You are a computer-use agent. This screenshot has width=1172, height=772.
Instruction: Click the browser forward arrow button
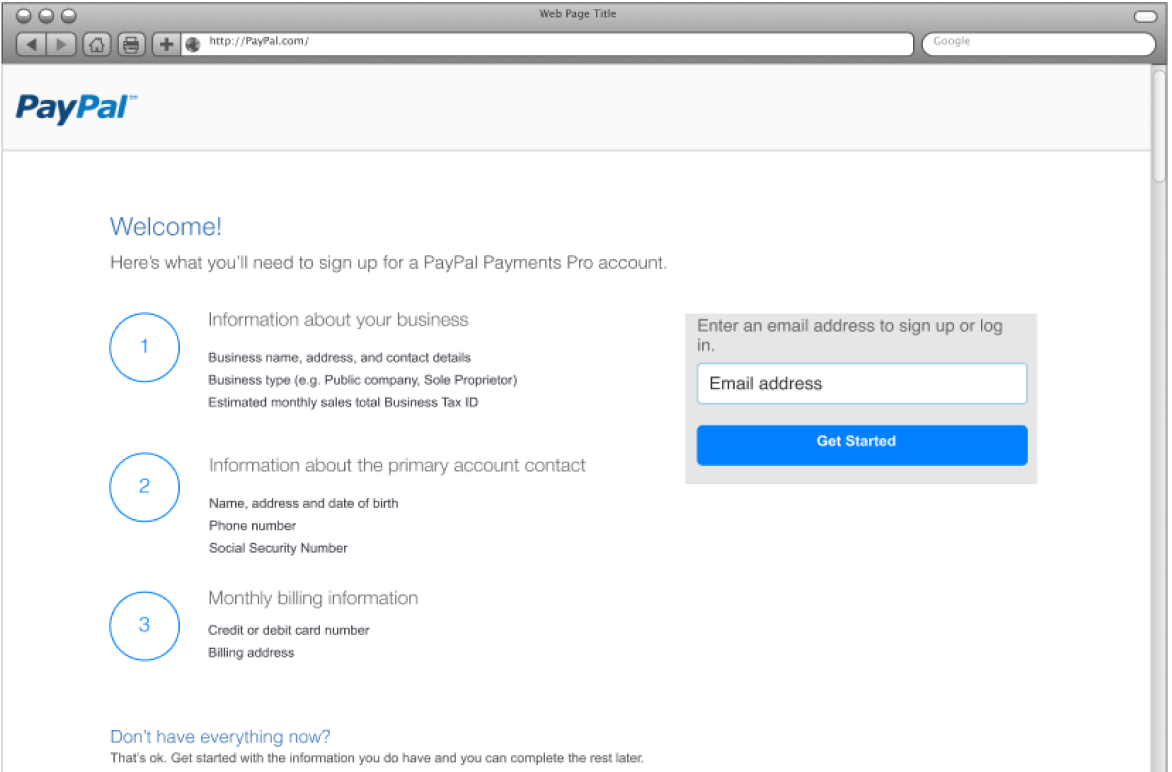(x=61, y=45)
